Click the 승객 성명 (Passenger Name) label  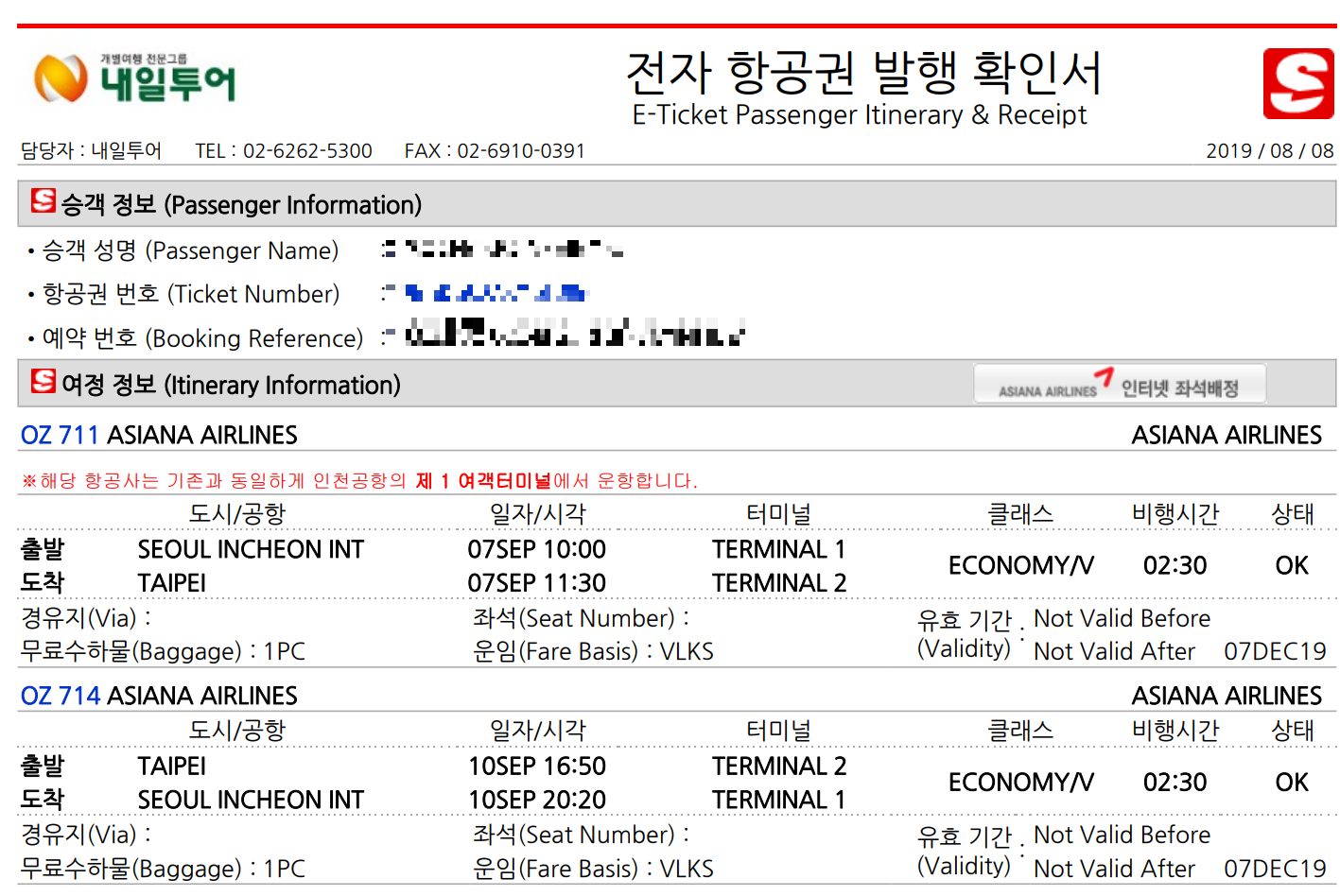pyautogui.click(x=190, y=250)
